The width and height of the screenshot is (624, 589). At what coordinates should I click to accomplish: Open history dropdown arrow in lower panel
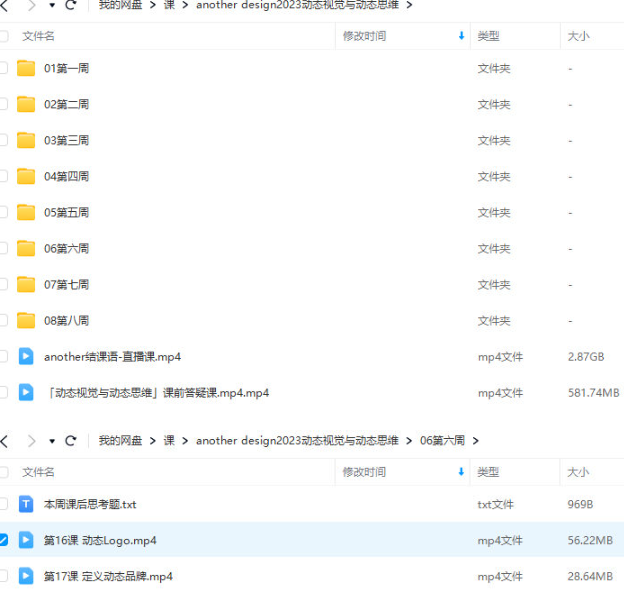[x=52, y=441]
